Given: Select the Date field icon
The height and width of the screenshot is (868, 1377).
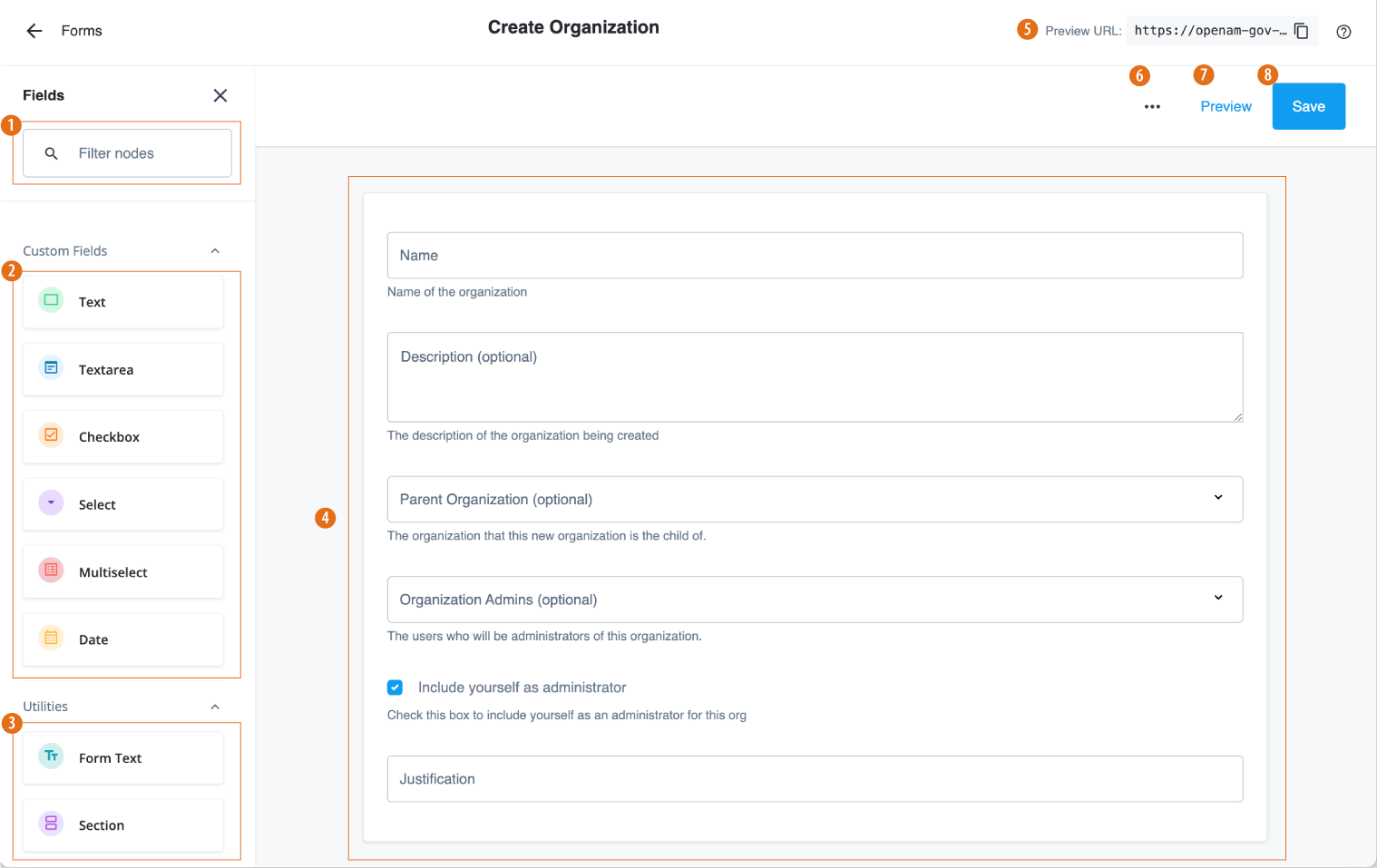Looking at the screenshot, I should (50, 639).
